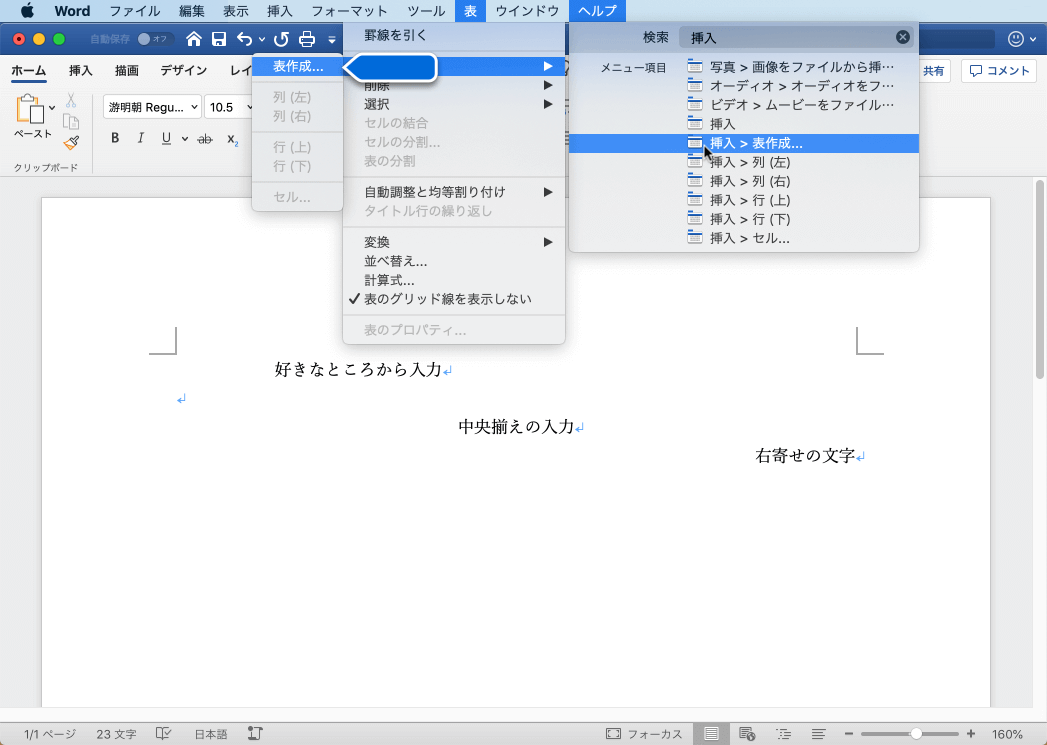
Task: Toggle Strikethrough formatting
Action: (205, 139)
